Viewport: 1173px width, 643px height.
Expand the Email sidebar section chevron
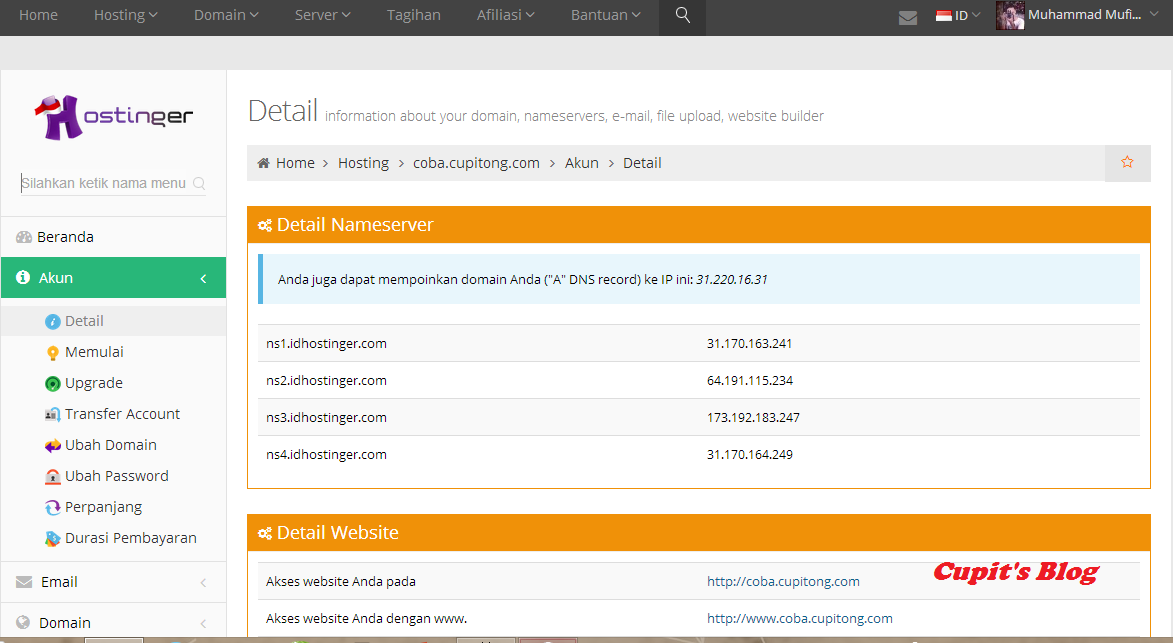(x=203, y=582)
